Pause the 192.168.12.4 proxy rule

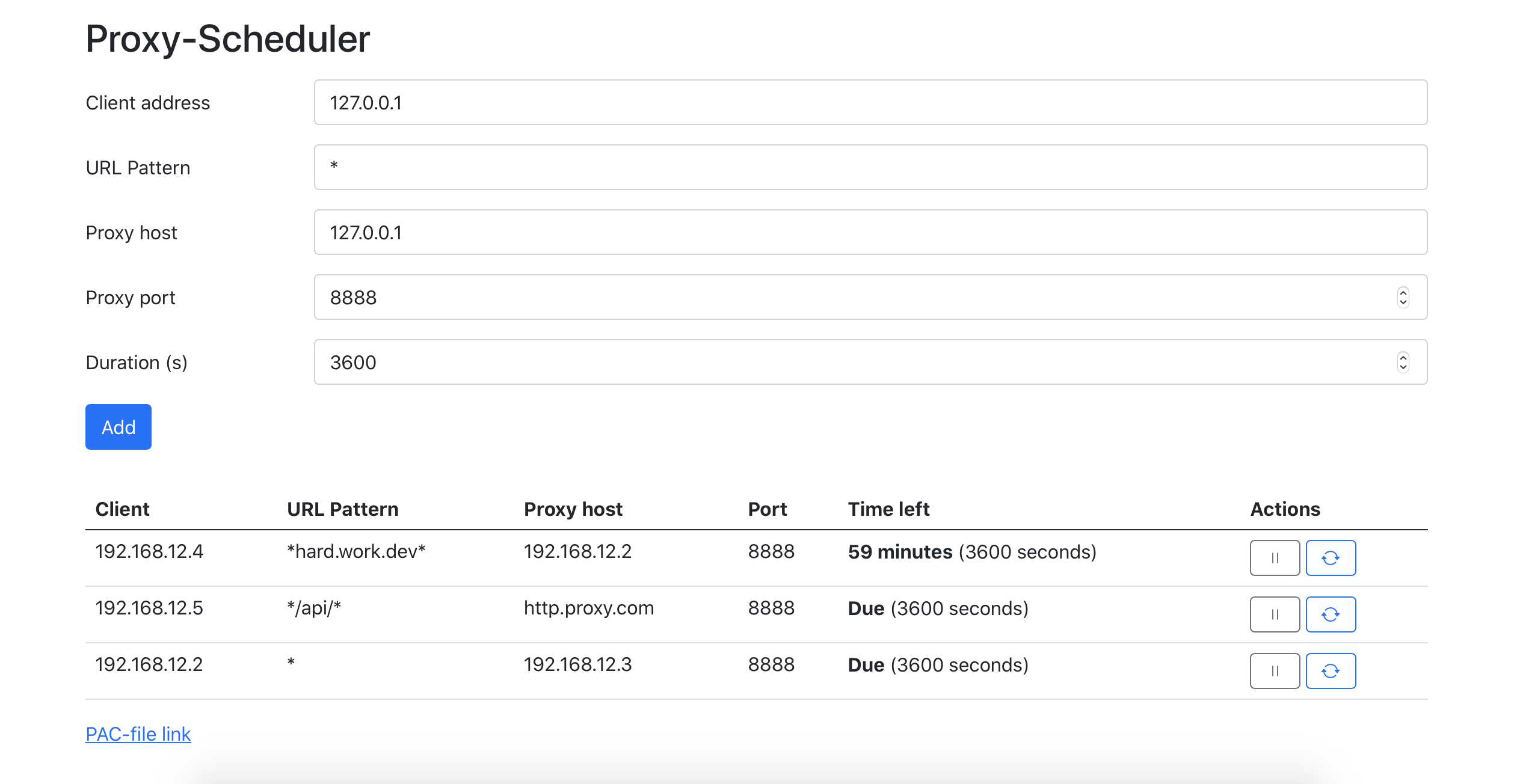click(x=1275, y=558)
